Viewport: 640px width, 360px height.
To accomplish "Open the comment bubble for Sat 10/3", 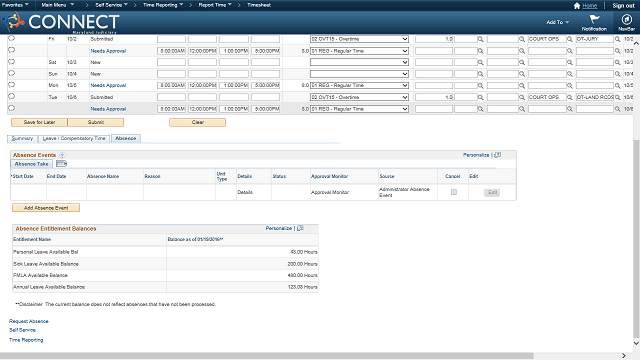I will point(11,62).
